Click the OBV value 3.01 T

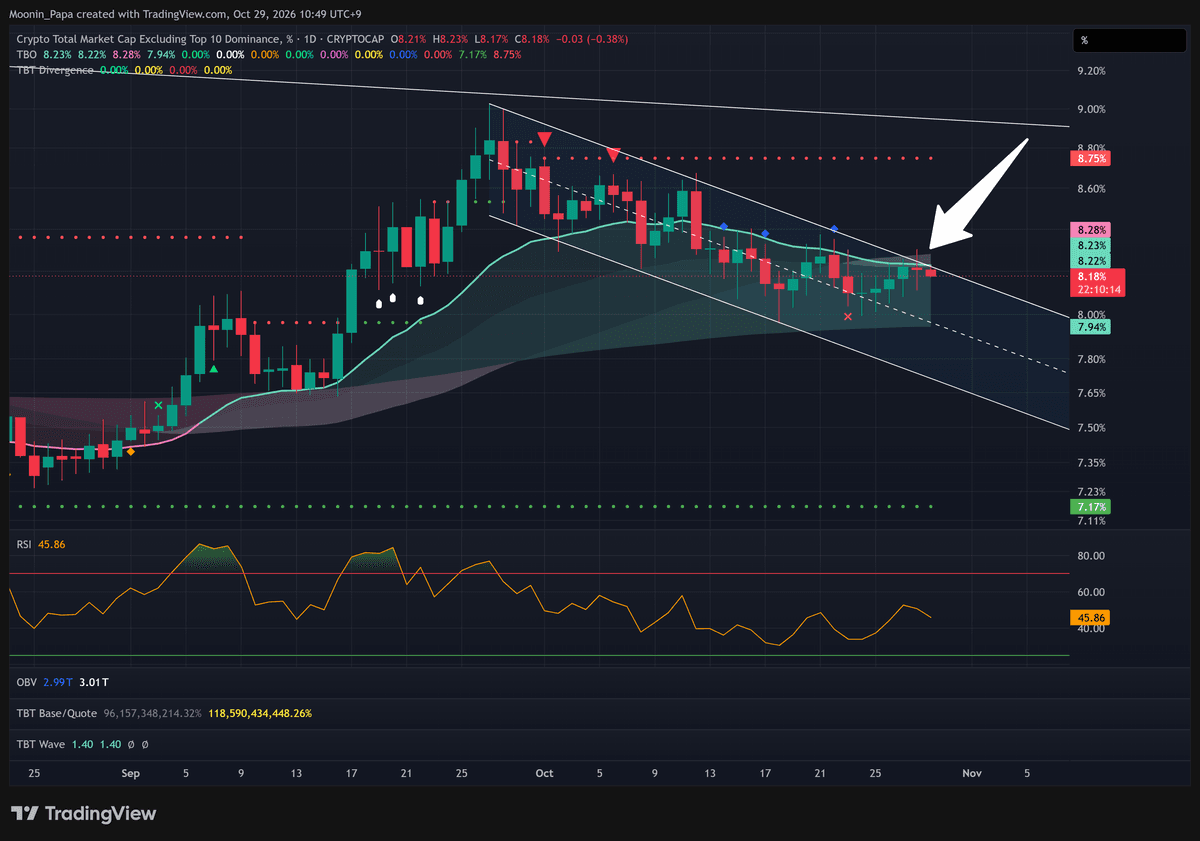tap(94, 682)
